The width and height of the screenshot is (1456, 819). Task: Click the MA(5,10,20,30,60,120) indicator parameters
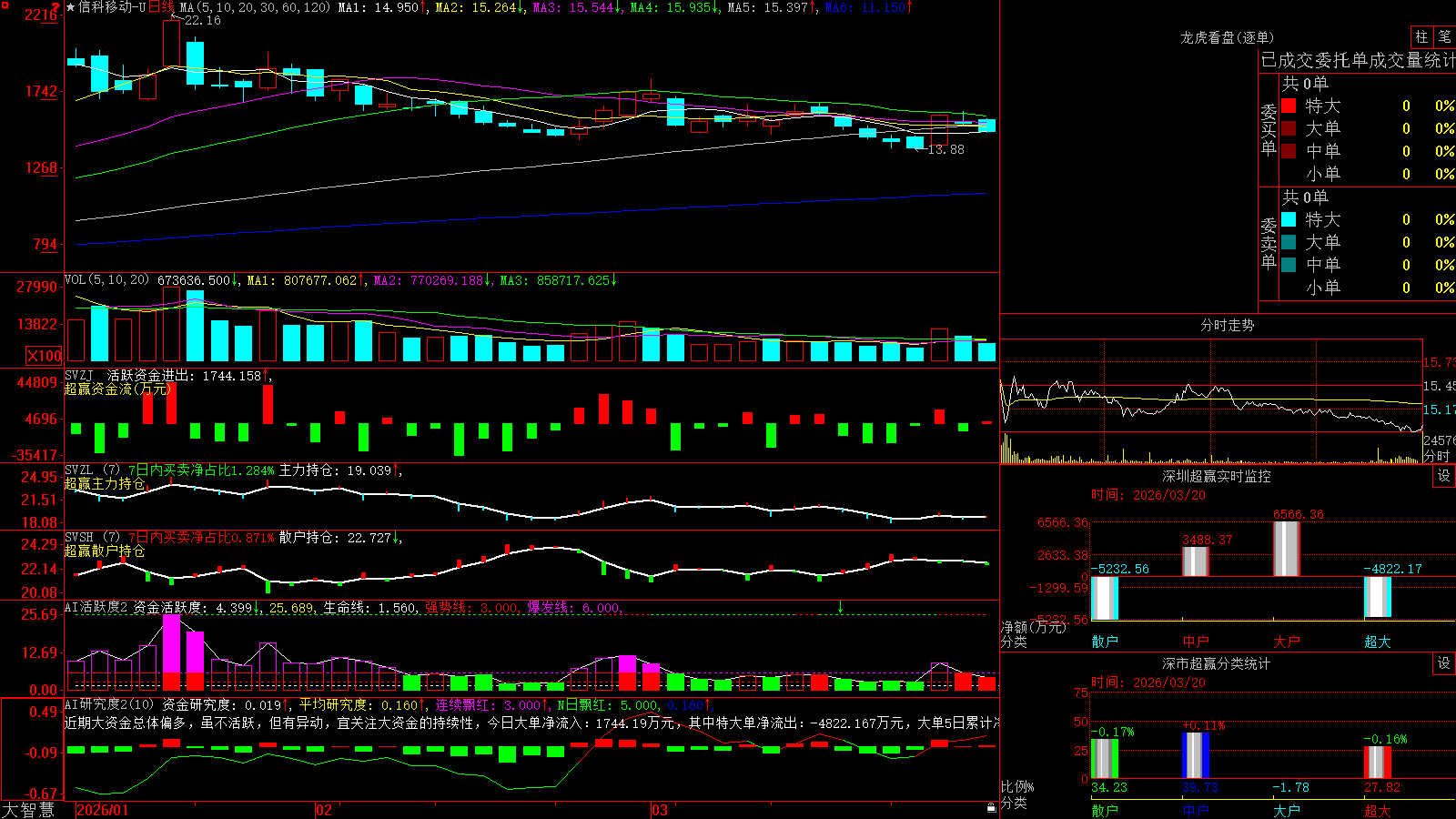pos(255,7)
